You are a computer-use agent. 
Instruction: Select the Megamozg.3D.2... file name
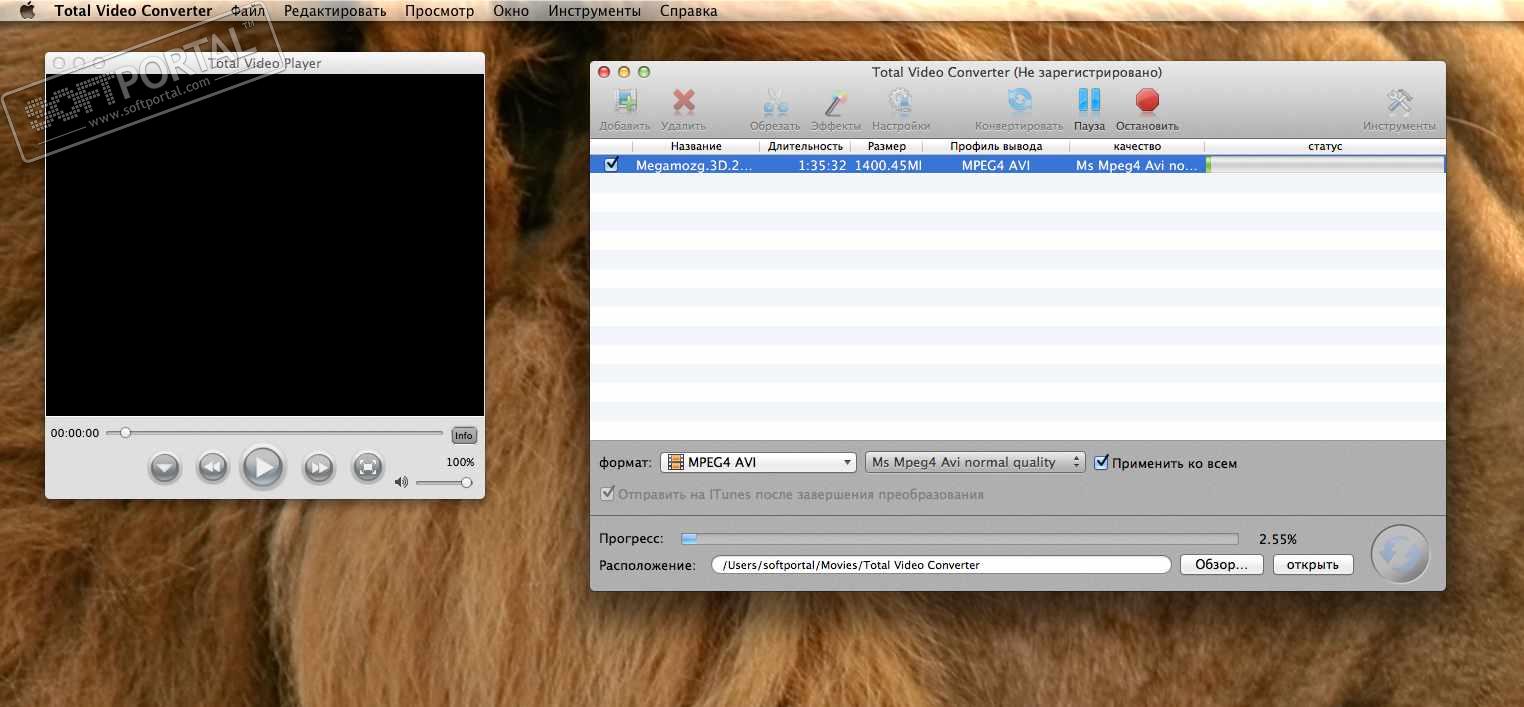click(694, 166)
